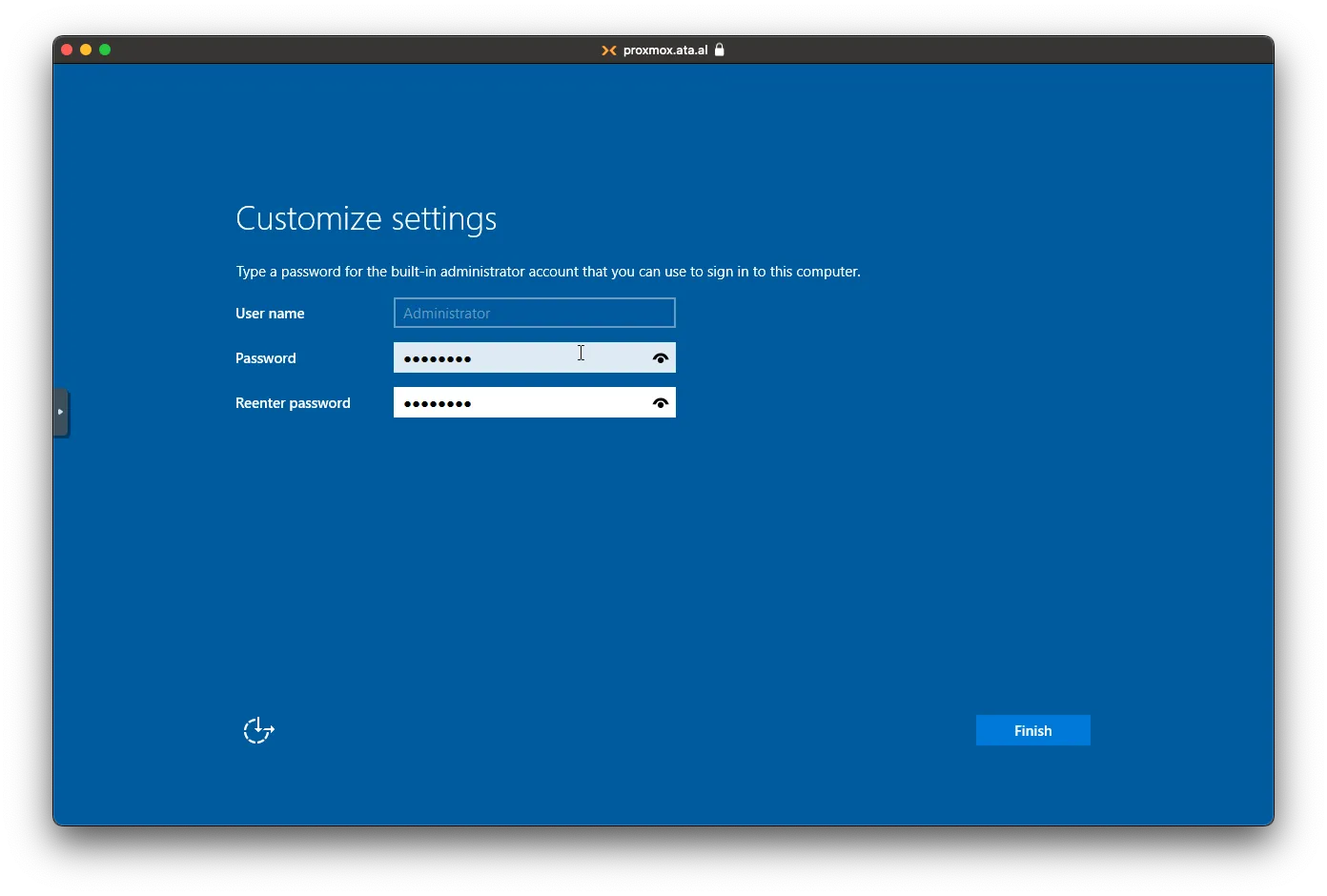Open the Ease of Access icon
Screen dimensions: 1327x896
tap(258, 730)
